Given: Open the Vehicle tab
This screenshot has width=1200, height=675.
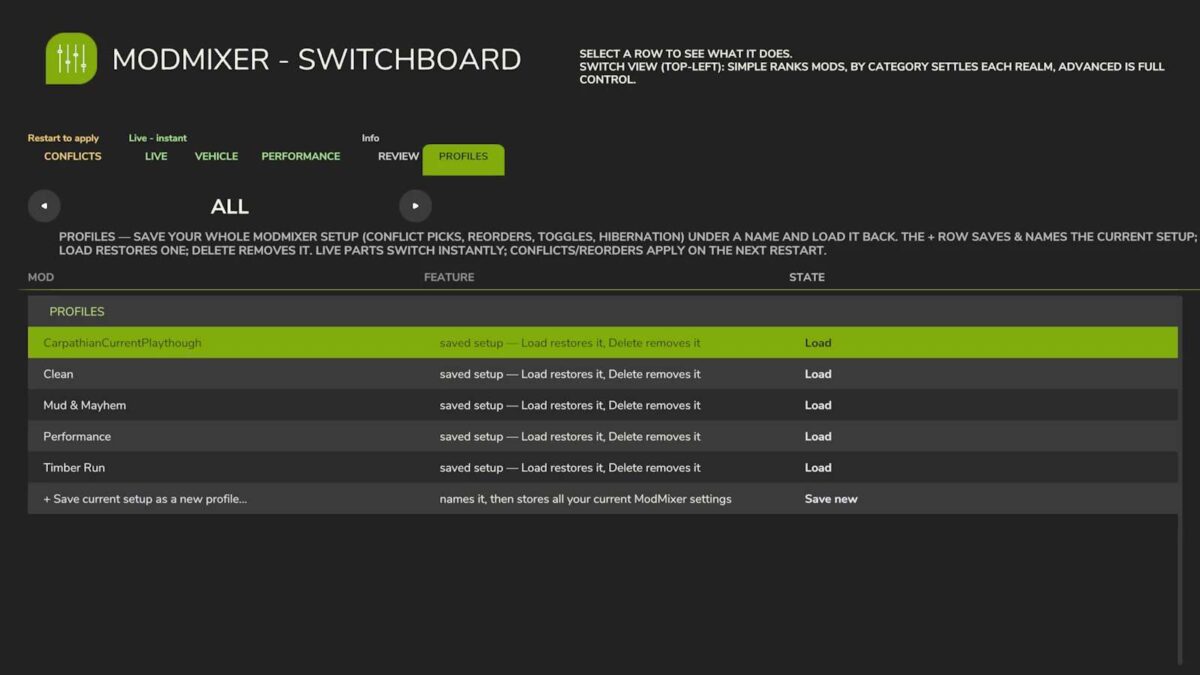Looking at the screenshot, I should pos(216,156).
